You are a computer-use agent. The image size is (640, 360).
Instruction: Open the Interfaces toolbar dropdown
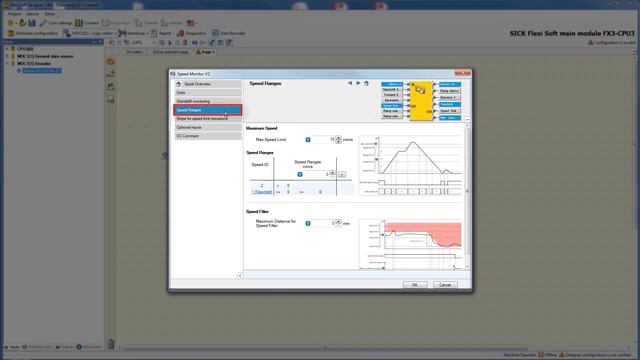[x=133, y=33]
